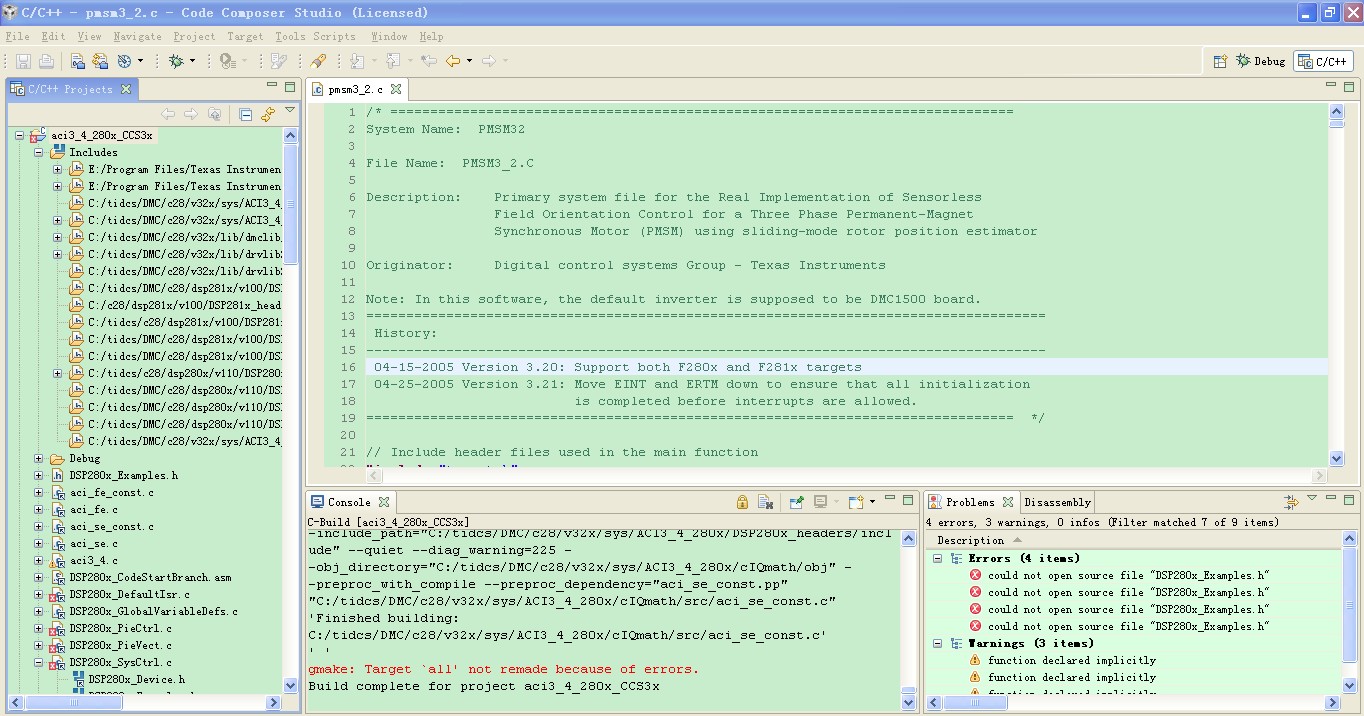Click the rebuild project toolbar icon
The image size is (1364, 716).
[x=100, y=61]
